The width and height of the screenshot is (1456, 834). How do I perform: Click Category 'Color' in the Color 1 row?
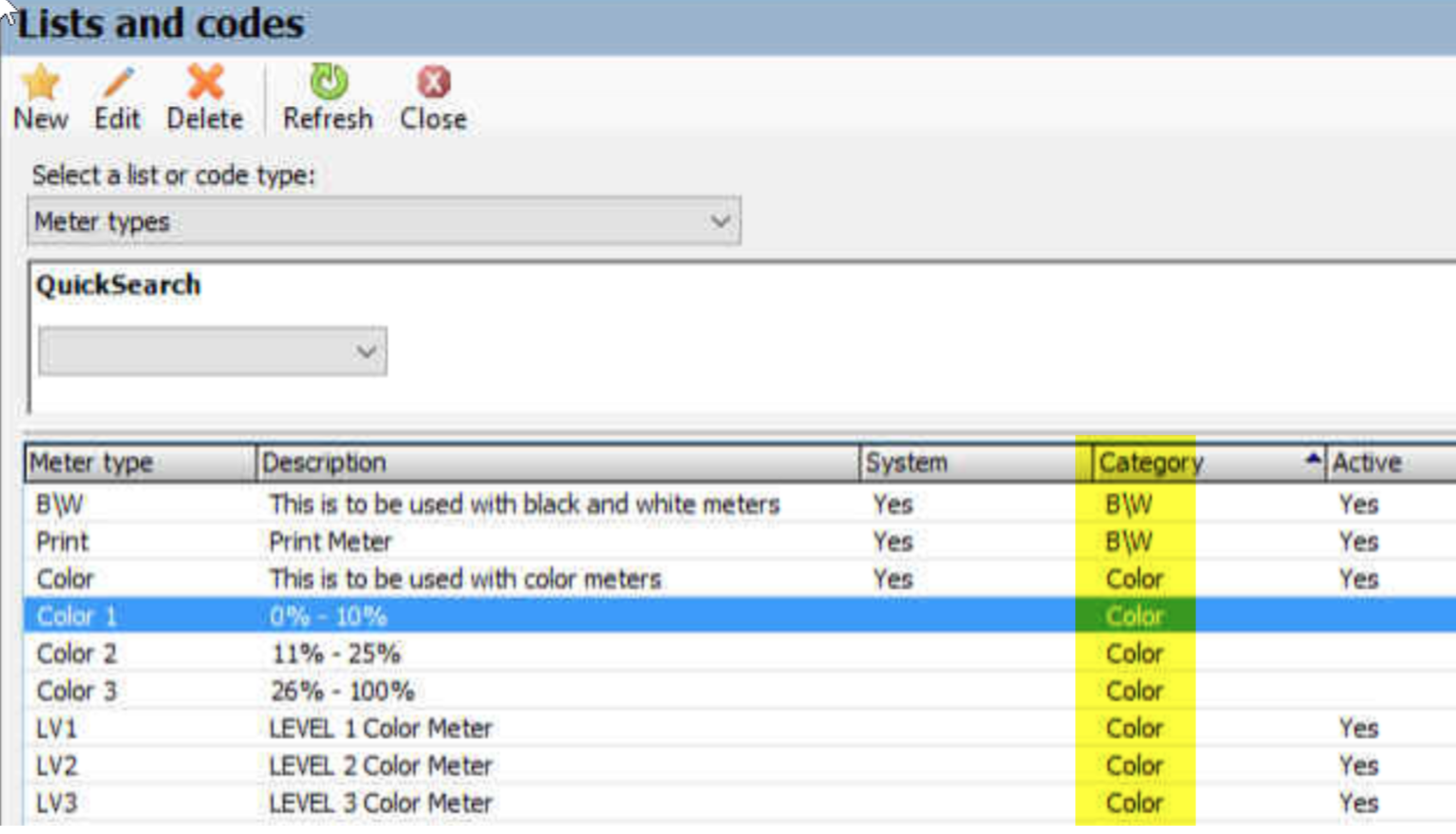[x=1134, y=617]
